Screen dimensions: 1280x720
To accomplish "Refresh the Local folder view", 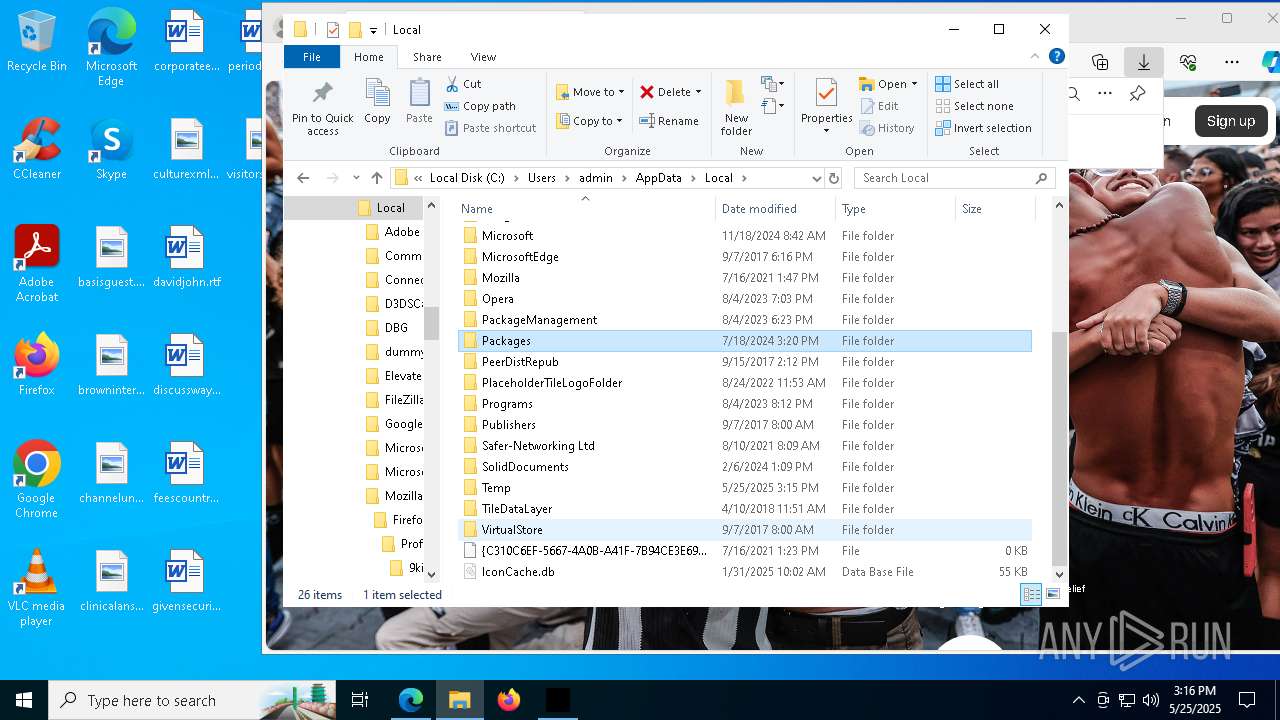I will point(834,178).
